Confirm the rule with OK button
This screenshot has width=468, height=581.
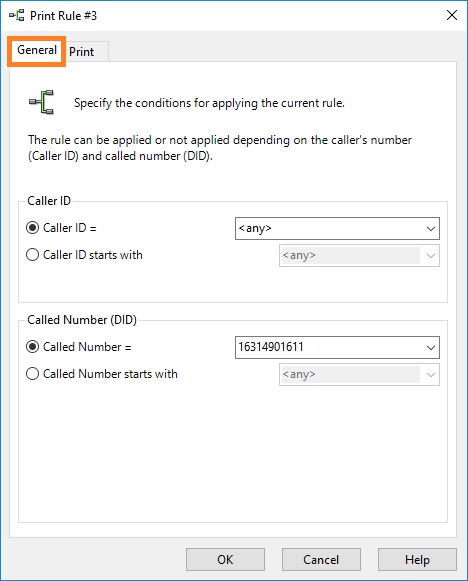click(x=225, y=560)
